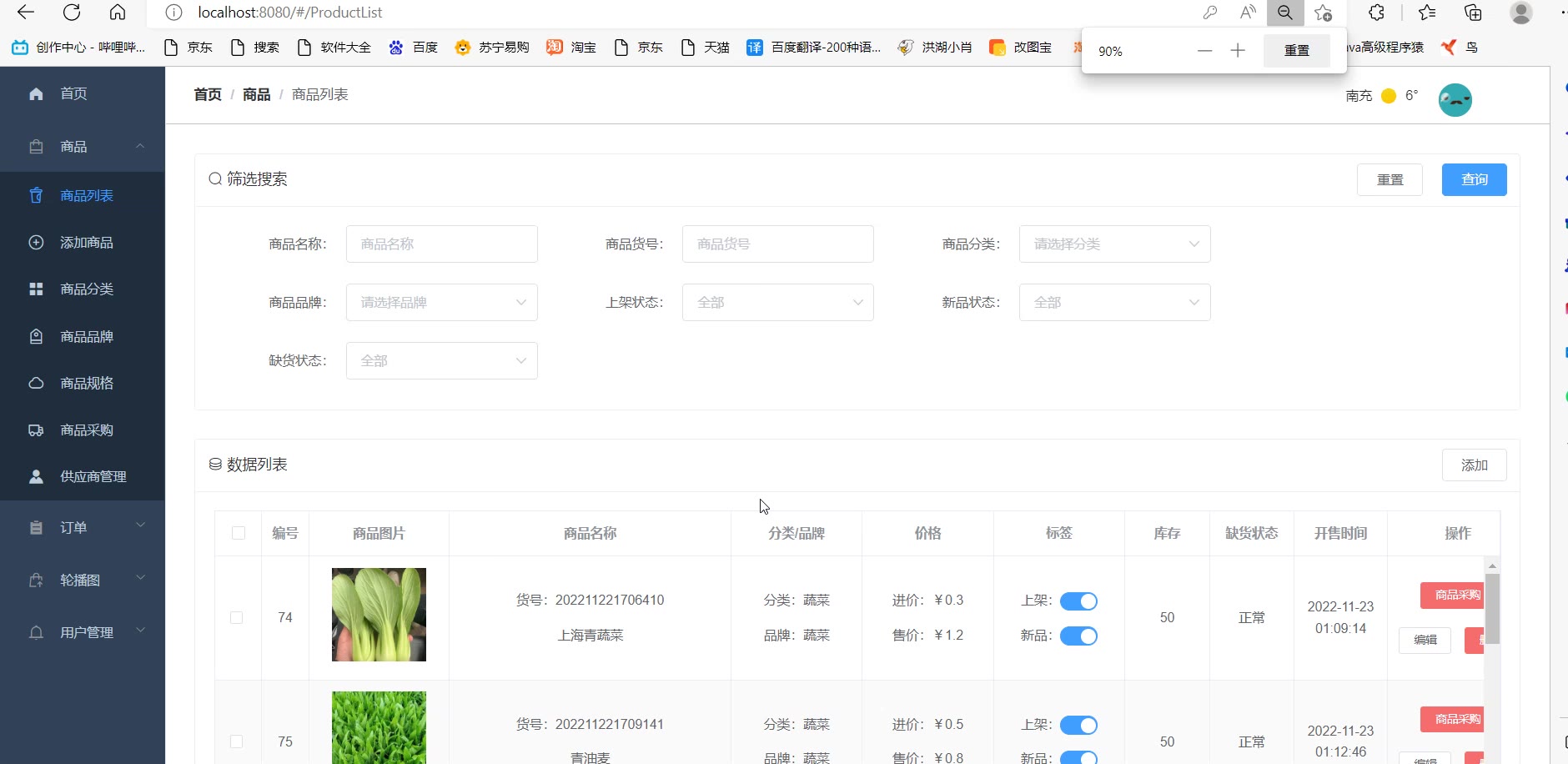Reset browser zoom with 重置 in zoom popup
Screen dimensions: 1568x764
(1297, 51)
